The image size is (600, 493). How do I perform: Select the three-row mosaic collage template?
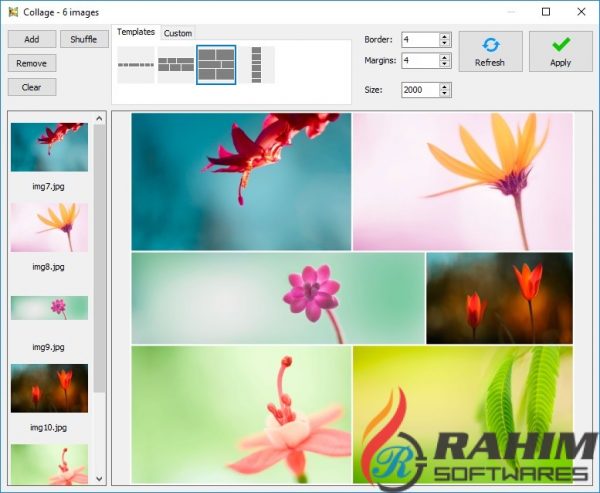[x=216, y=65]
